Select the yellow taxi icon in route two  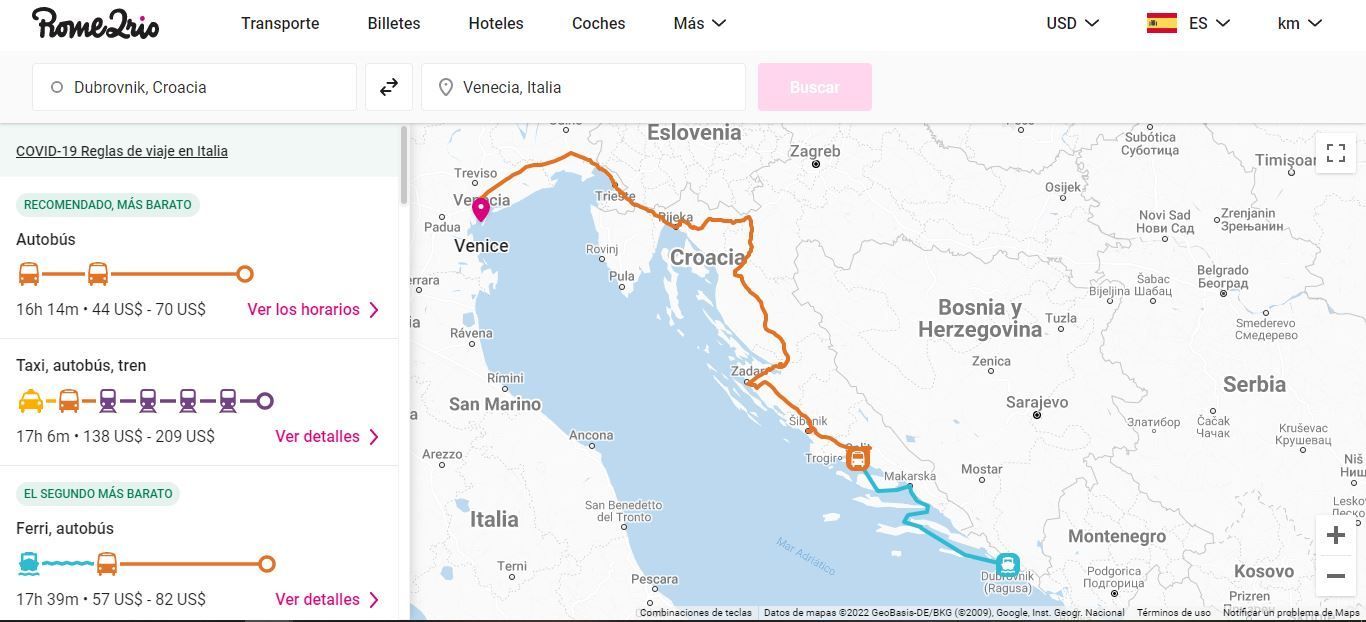pyautogui.click(x=31, y=401)
